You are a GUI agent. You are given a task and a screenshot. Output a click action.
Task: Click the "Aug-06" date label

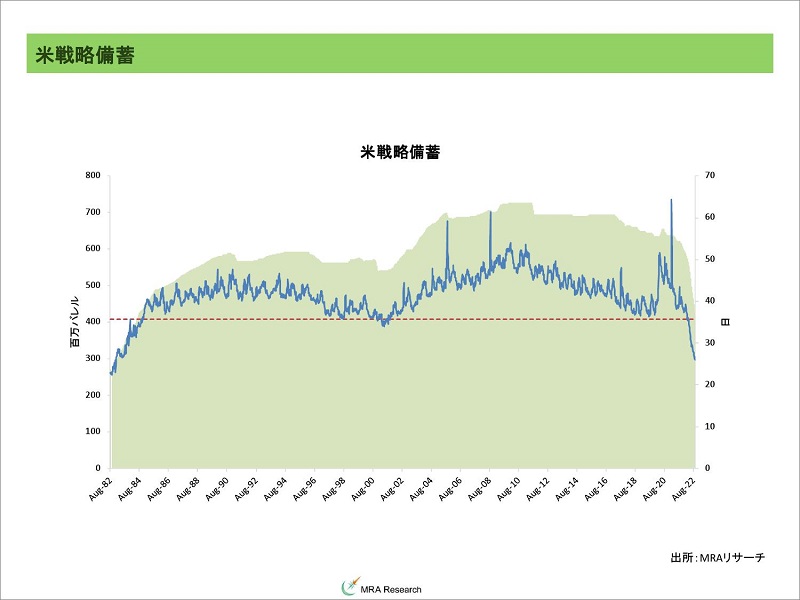click(450, 488)
